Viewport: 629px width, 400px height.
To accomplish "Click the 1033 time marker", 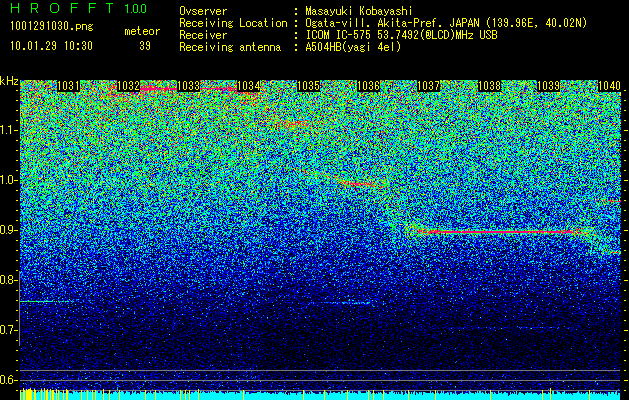I will [189, 86].
